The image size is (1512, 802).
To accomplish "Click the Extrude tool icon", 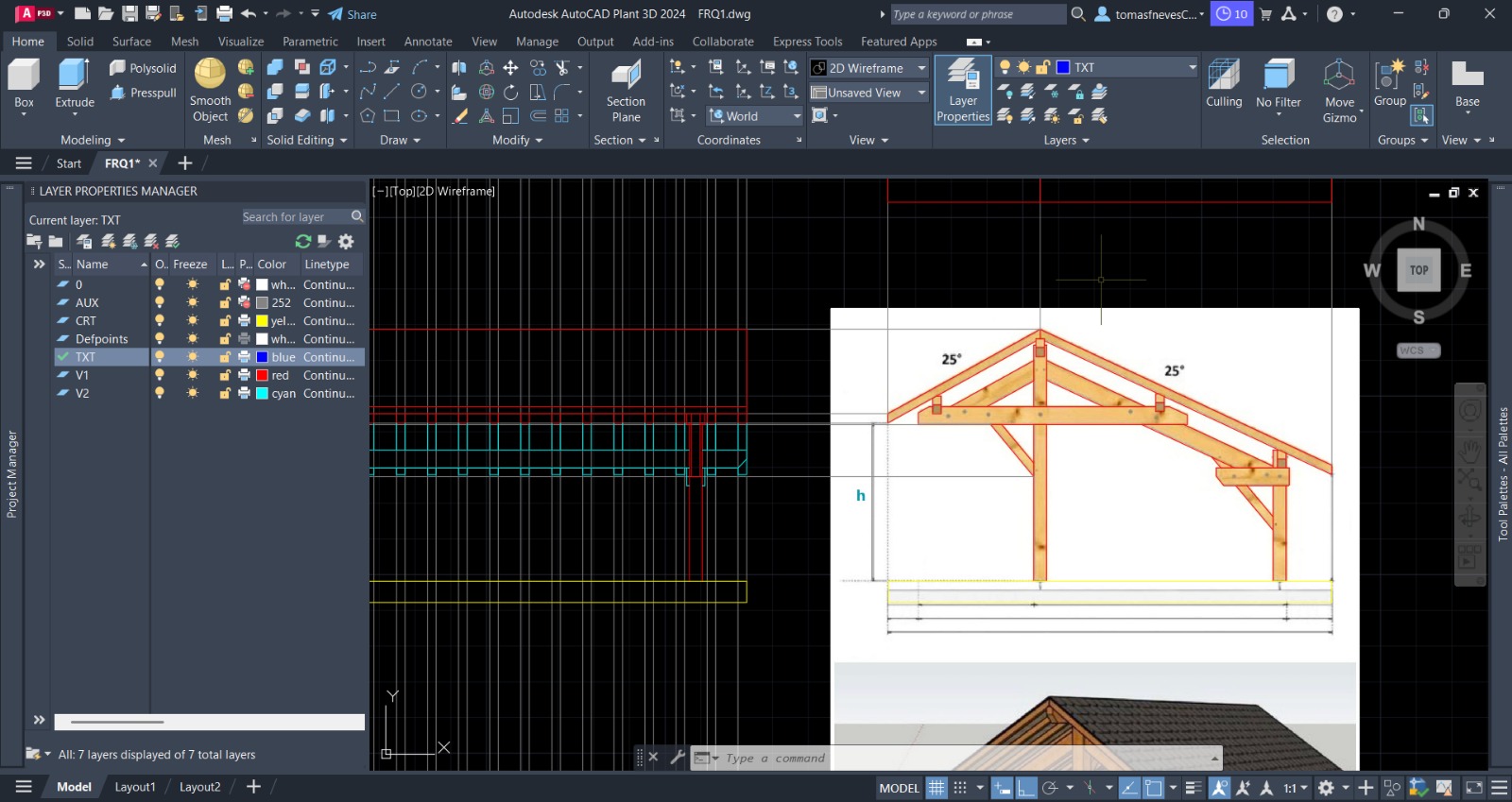I will (x=74, y=76).
